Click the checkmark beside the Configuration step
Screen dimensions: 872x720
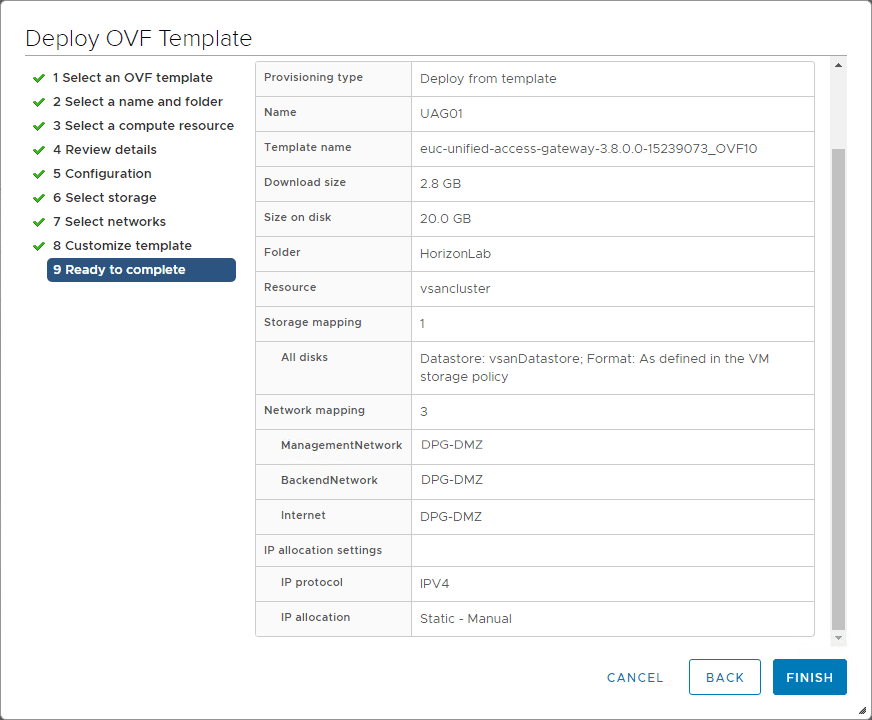point(39,173)
